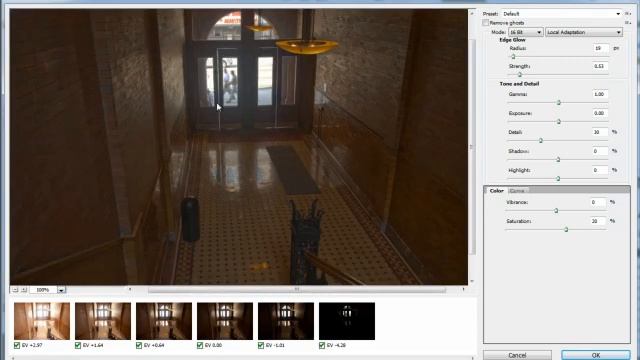
Task: Click the Edge Glow section heading
Action: tap(512, 40)
